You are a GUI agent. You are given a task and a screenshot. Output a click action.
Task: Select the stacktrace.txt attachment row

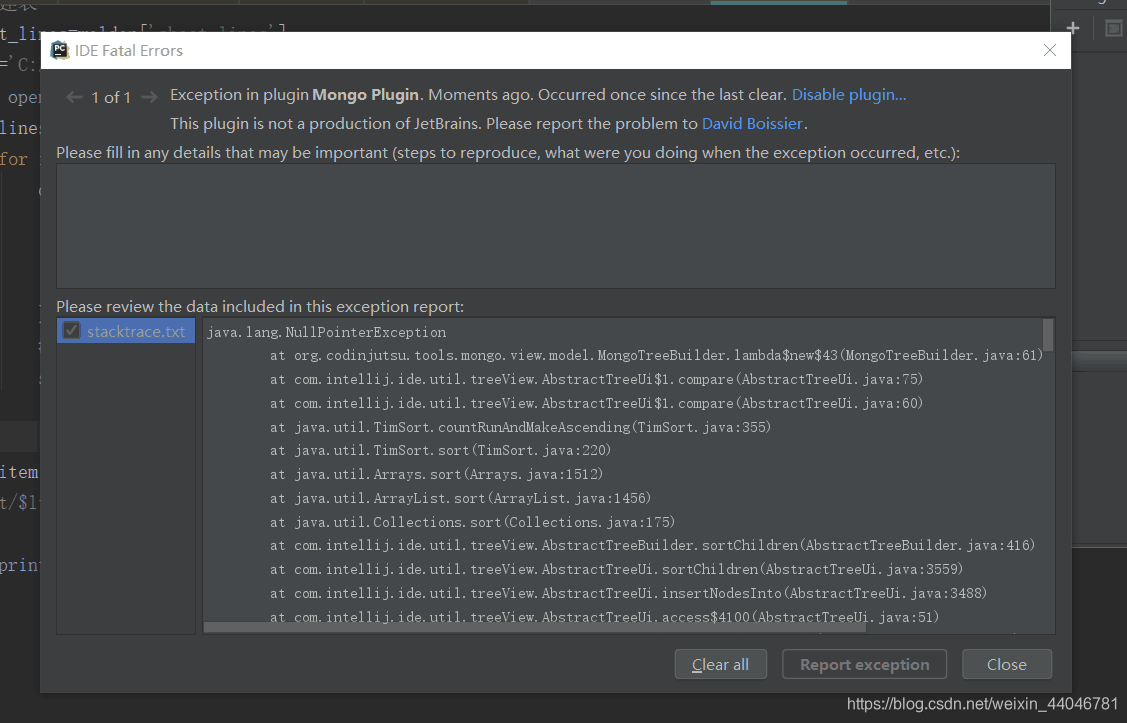(x=126, y=331)
